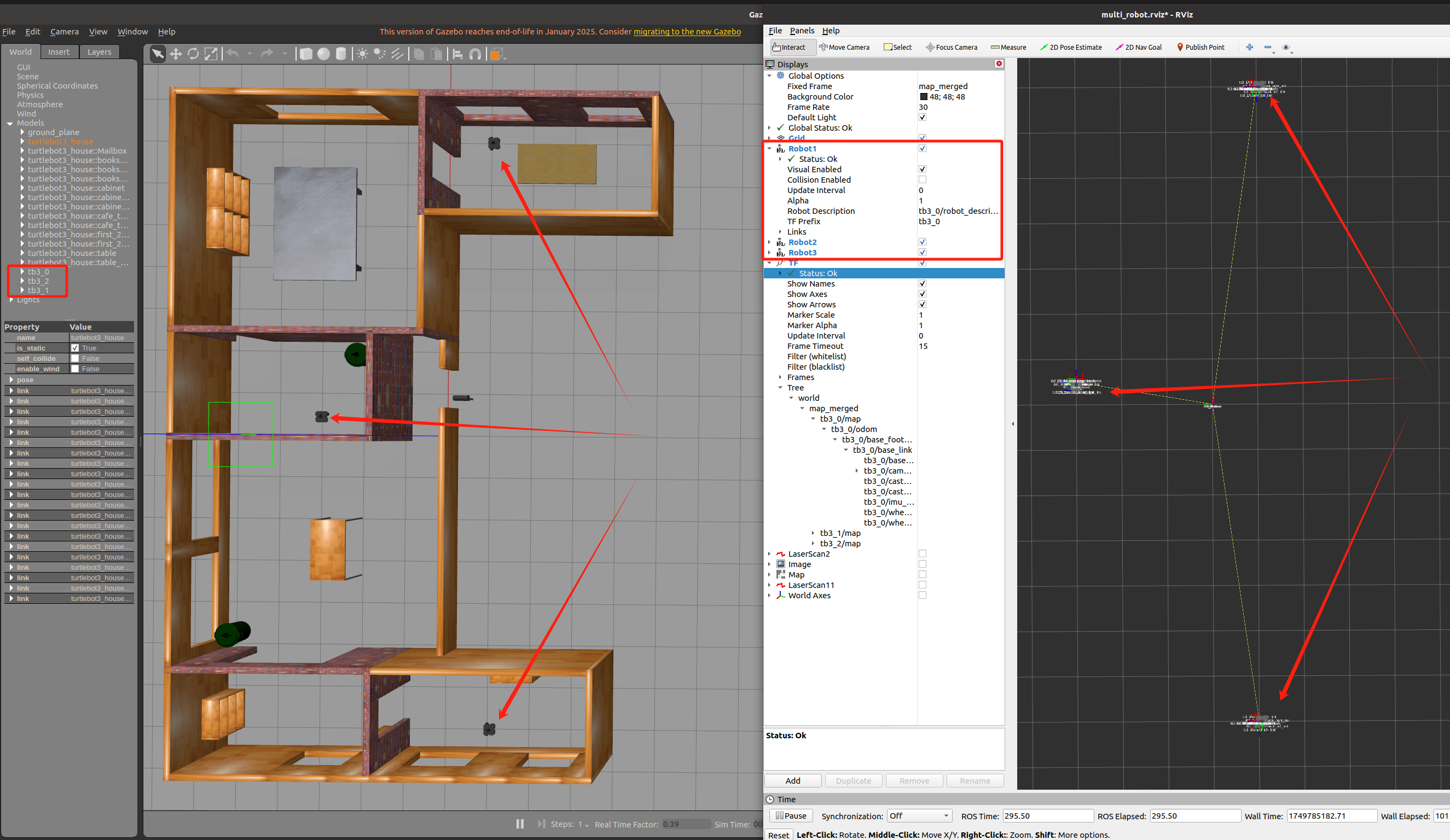Enable the LaserScan2 display checkbox
This screenshot has height=840, width=1450.
[x=923, y=553]
